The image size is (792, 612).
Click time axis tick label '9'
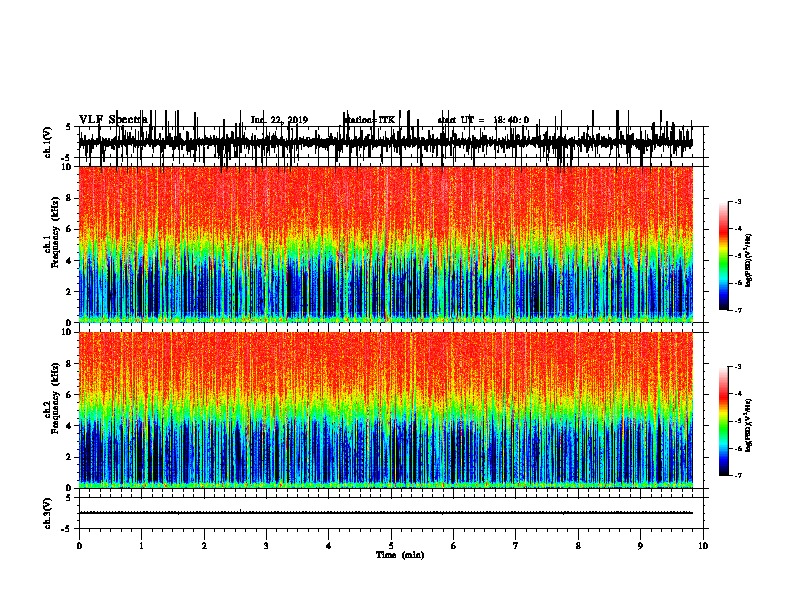[640, 546]
